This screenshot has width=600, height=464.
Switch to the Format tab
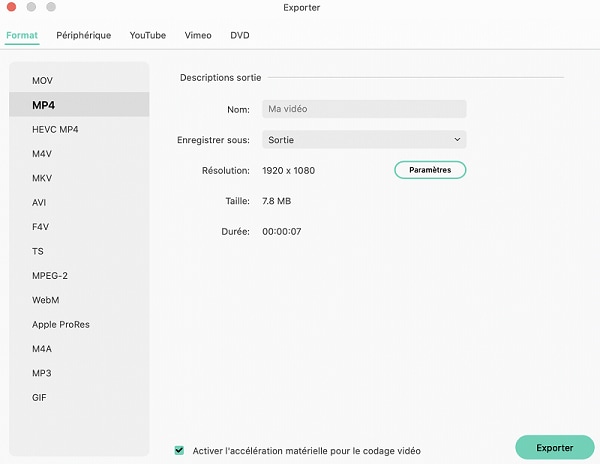(x=22, y=35)
